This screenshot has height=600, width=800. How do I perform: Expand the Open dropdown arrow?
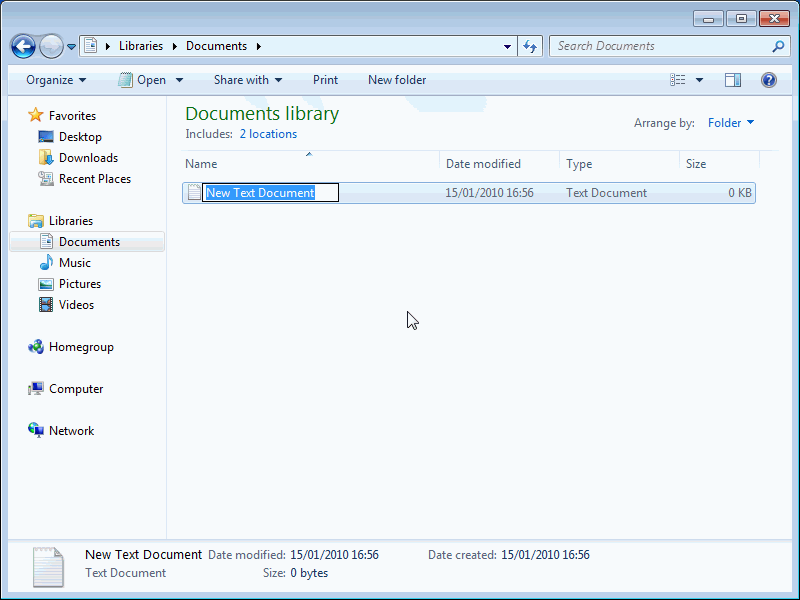179,80
